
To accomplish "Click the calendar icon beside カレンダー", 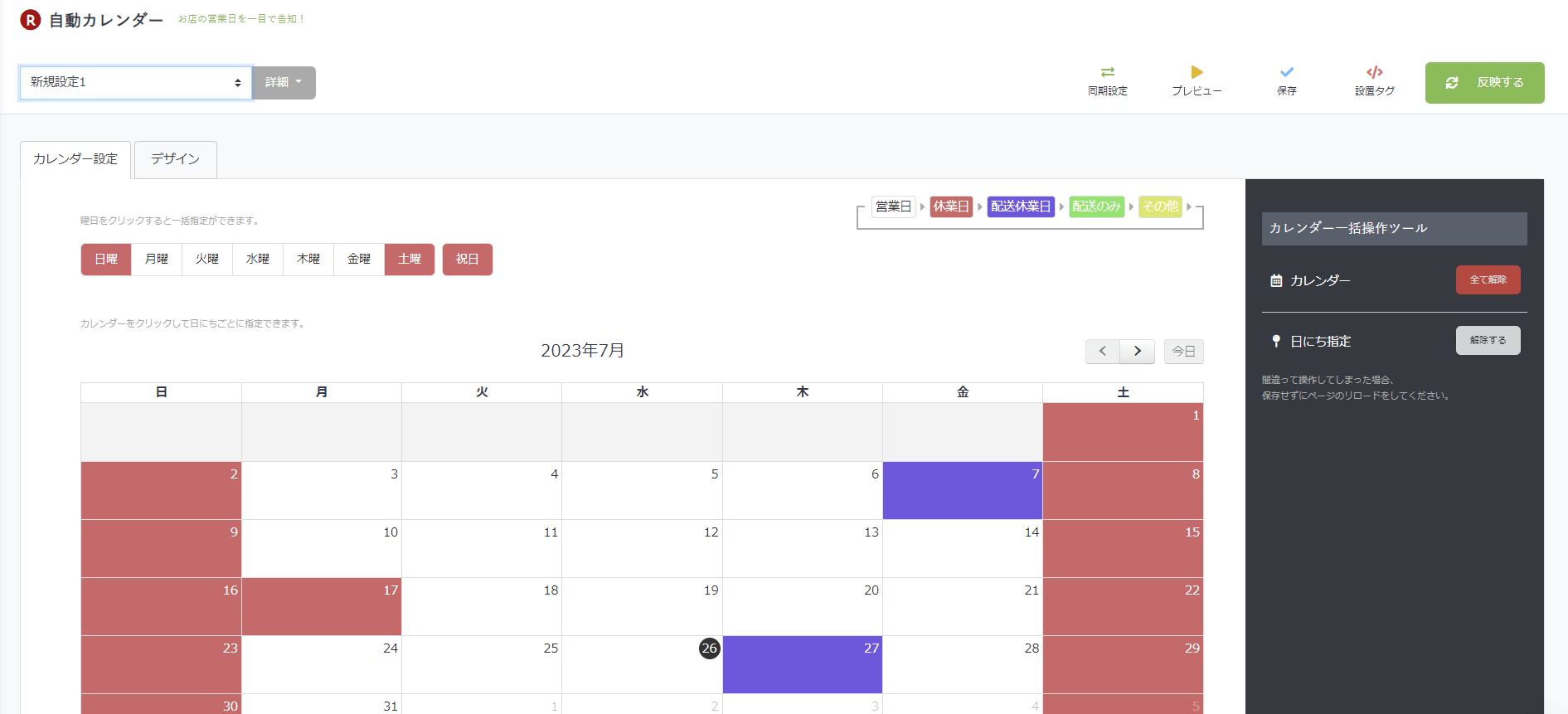I will click(x=1276, y=281).
